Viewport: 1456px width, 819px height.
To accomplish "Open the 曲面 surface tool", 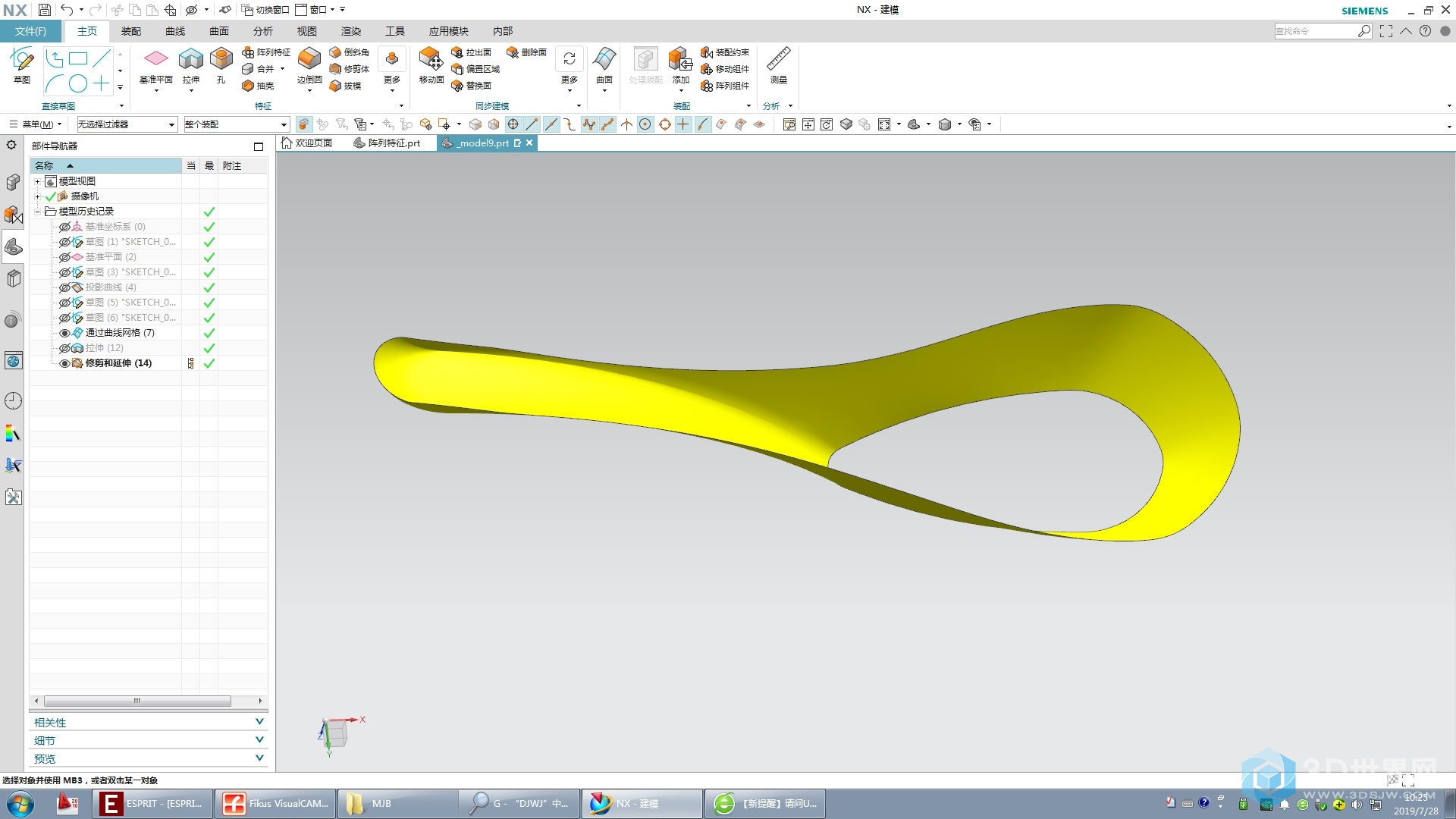I will point(604,66).
